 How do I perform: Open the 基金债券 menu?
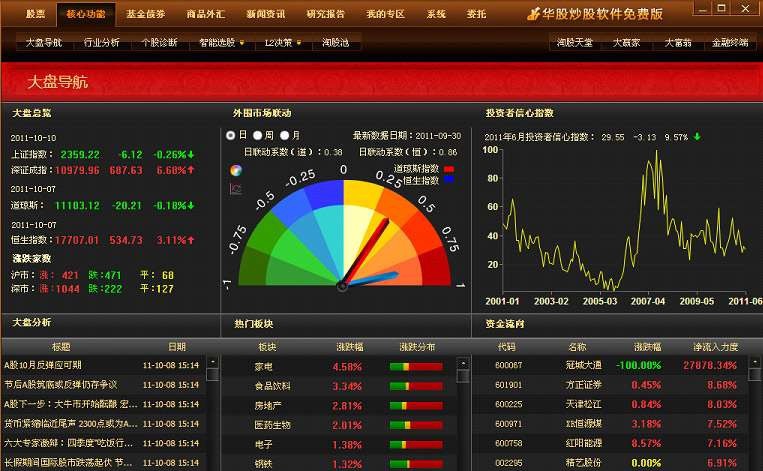click(145, 14)
